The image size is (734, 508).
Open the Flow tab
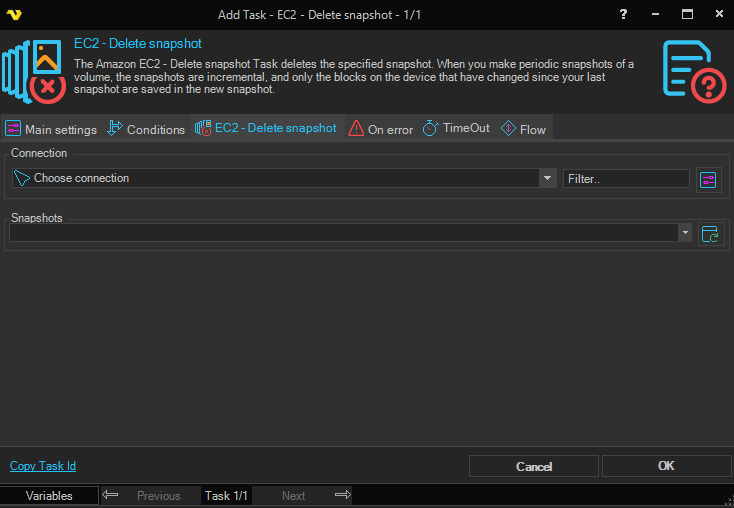coord(523,129)
